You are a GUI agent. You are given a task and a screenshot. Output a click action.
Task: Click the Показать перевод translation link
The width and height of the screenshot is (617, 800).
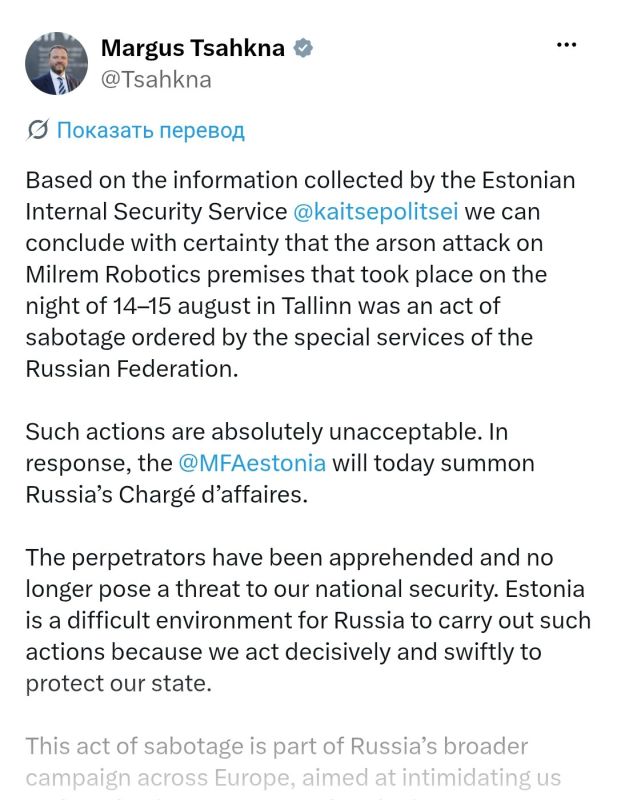coord(151,131)
